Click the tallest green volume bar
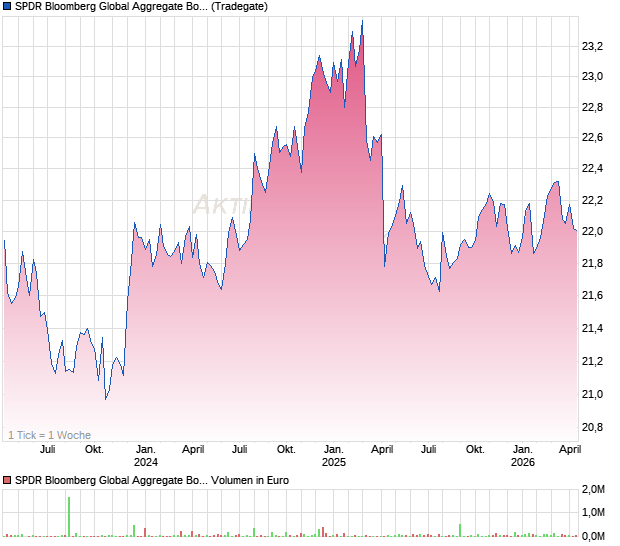Screen dimensions: 620x546 [x=69, y=517]
